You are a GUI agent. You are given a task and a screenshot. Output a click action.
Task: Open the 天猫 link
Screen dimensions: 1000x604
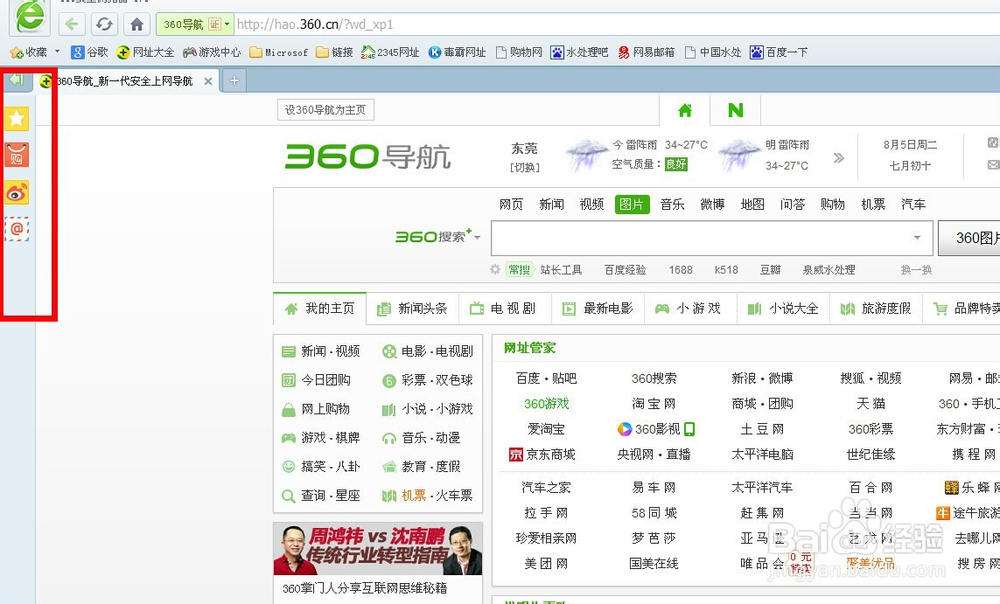point(871,404)
